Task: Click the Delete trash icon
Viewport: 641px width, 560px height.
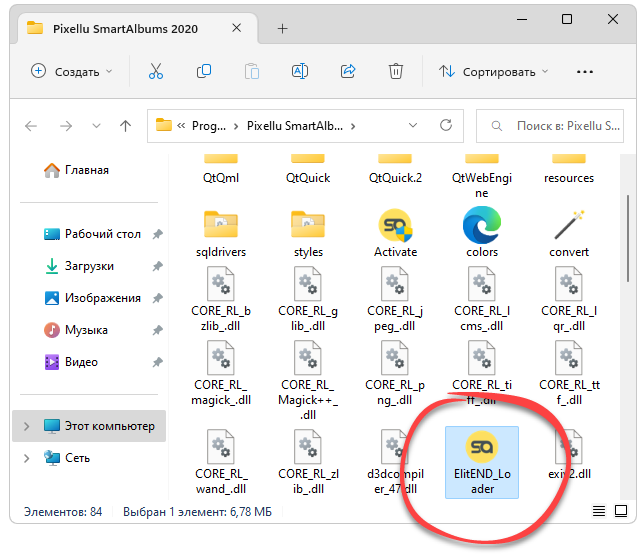Action: pyautogui.click(x=396, y=71)
